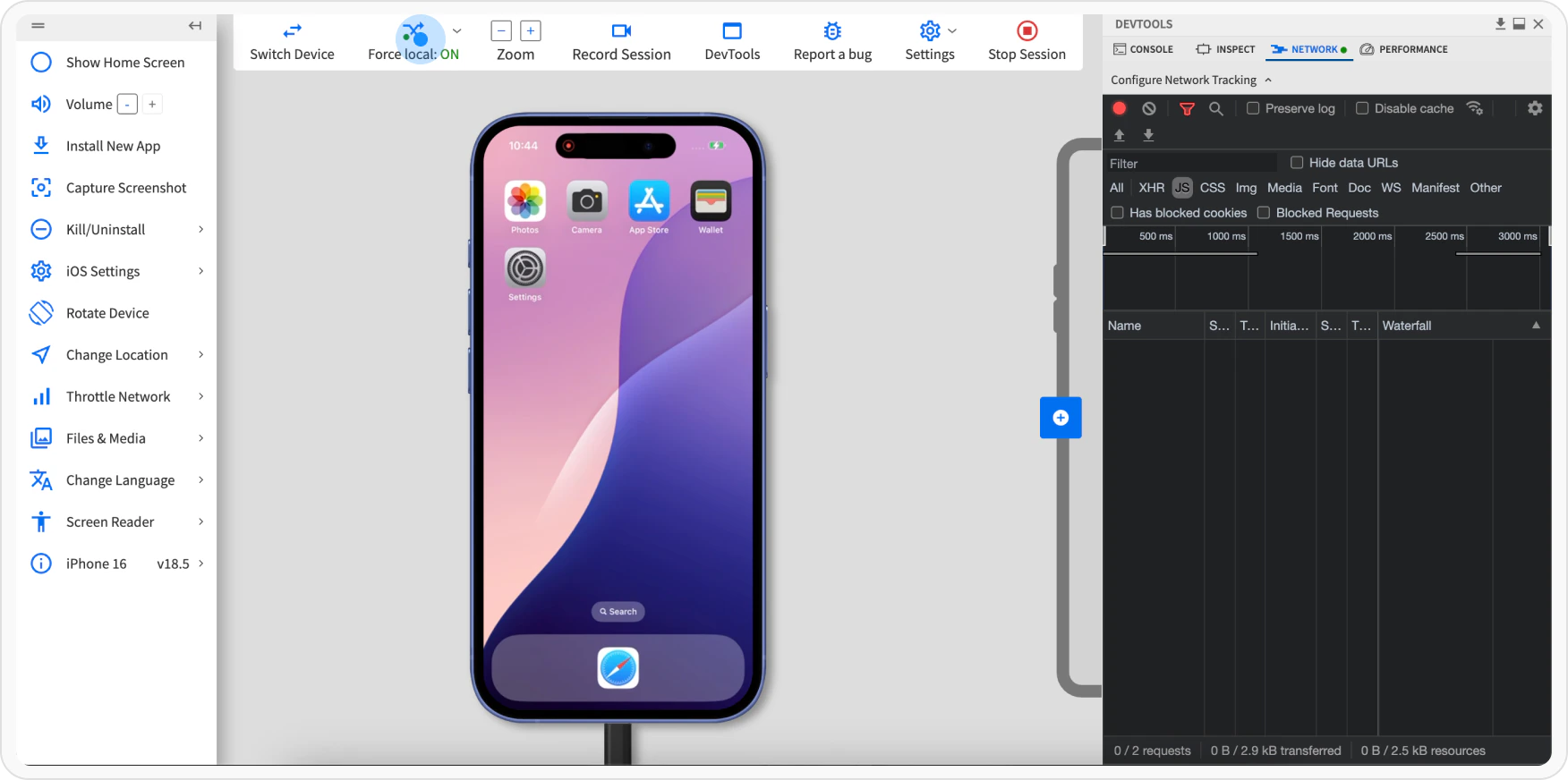This screenshot has height=780, width=1568.
Task: Select the Network tab
Action: pyautogui.click(x=1308, y=49)
